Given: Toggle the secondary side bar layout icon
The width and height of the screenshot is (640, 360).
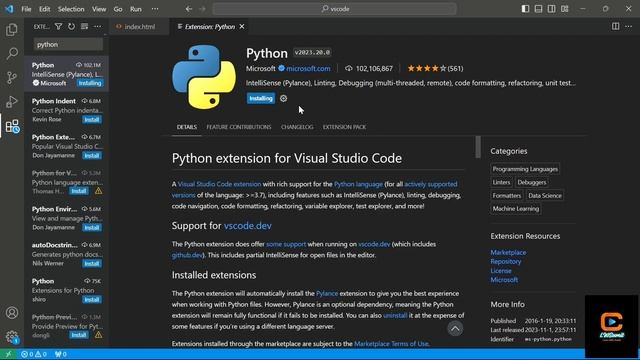Looking at the screenshot, I should pos(551,9).
